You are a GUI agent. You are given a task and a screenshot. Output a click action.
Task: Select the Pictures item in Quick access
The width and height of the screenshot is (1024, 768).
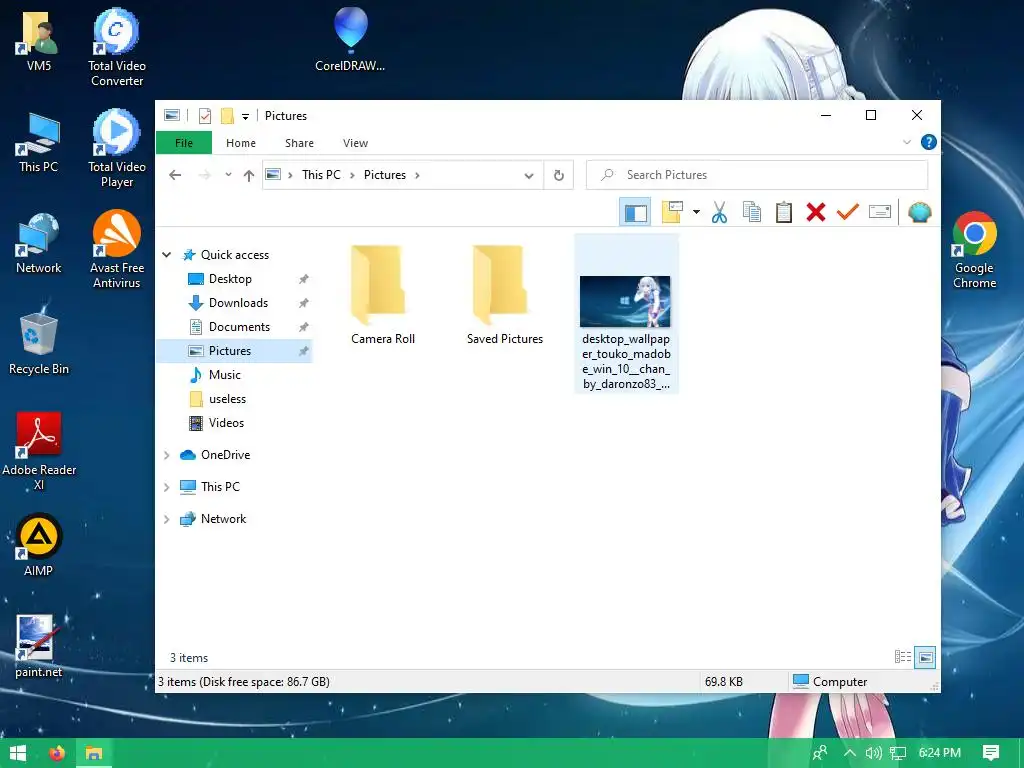click(x=234, y=351)
